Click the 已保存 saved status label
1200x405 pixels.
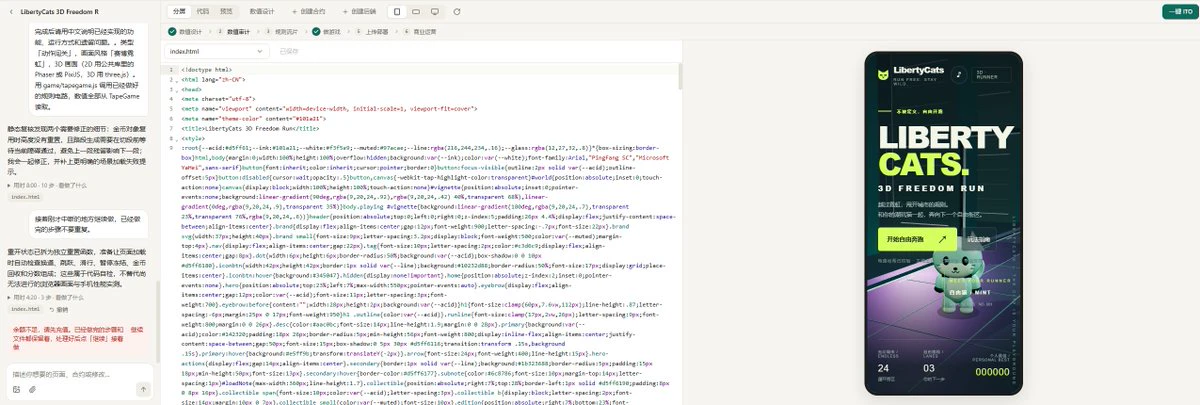point(289,51)
